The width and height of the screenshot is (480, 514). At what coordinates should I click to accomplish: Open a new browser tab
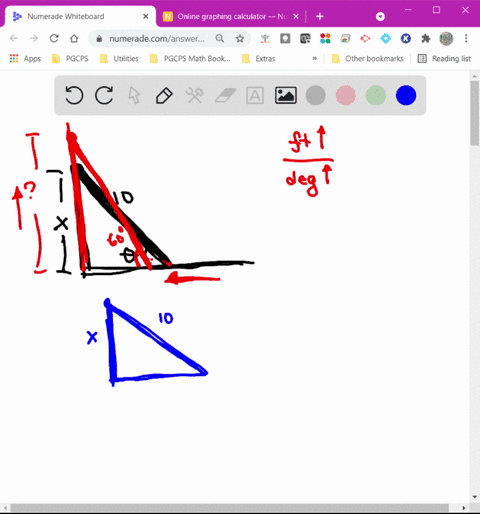point(320,16)
